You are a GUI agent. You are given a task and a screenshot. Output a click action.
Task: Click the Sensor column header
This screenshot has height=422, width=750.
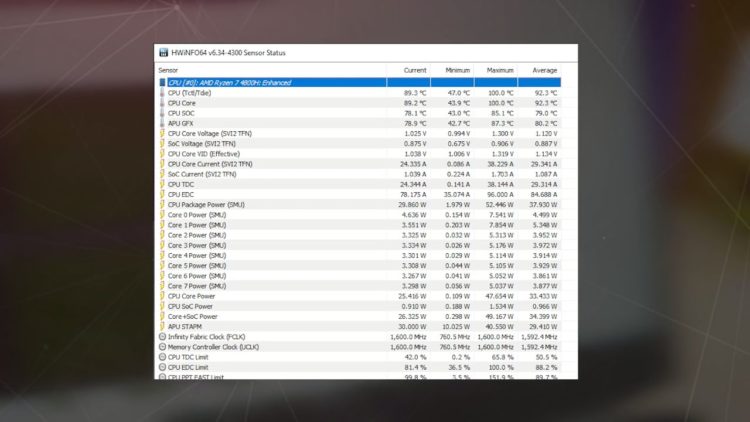click(x=168, y=70)
